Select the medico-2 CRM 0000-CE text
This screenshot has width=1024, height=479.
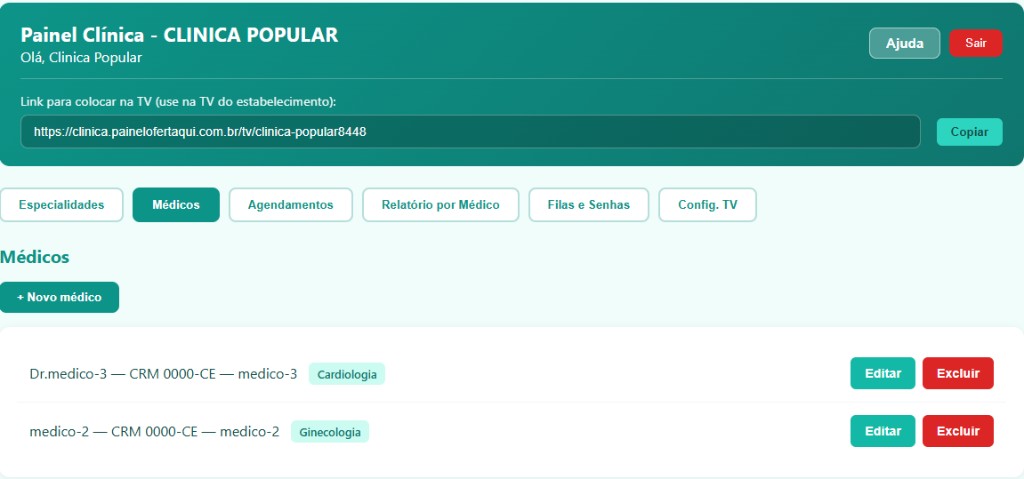[x=154, y=432]
